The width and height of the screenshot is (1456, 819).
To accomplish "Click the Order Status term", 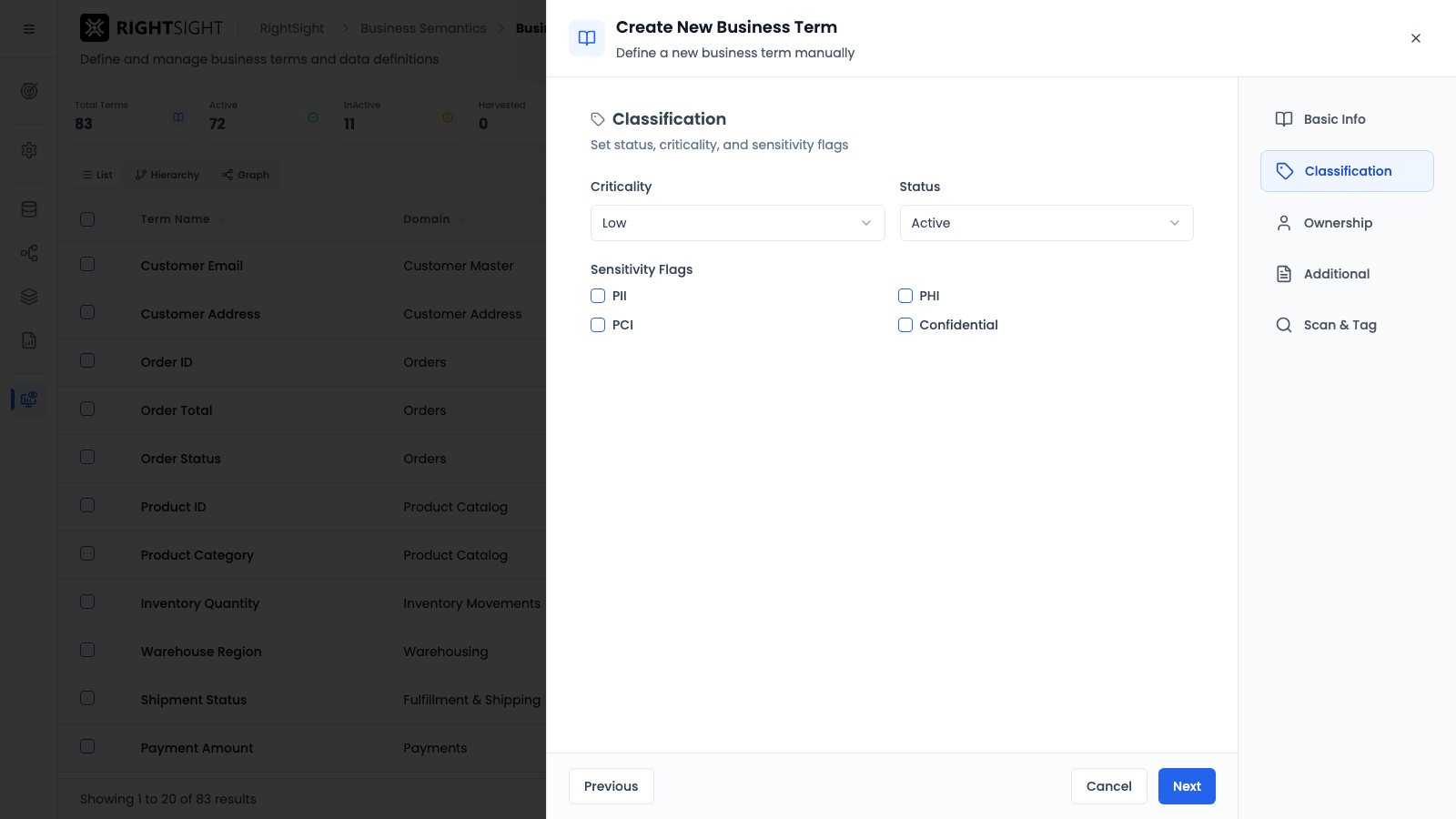I will click(180, 459).
